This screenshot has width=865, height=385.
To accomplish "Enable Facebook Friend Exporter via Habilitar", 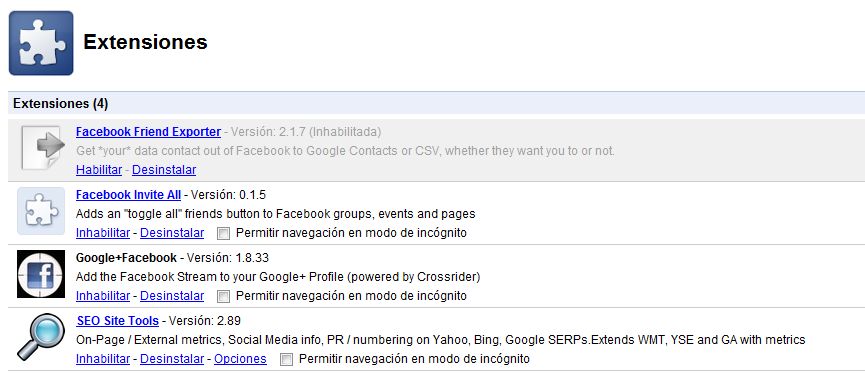I will [99, 170].
